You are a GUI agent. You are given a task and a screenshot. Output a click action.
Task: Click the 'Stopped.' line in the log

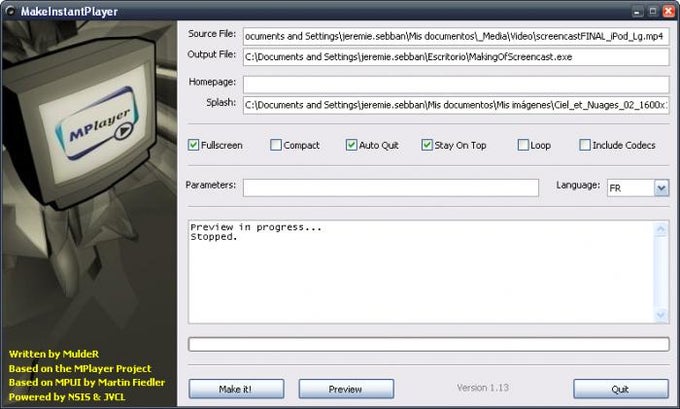[x=214, y=237]
